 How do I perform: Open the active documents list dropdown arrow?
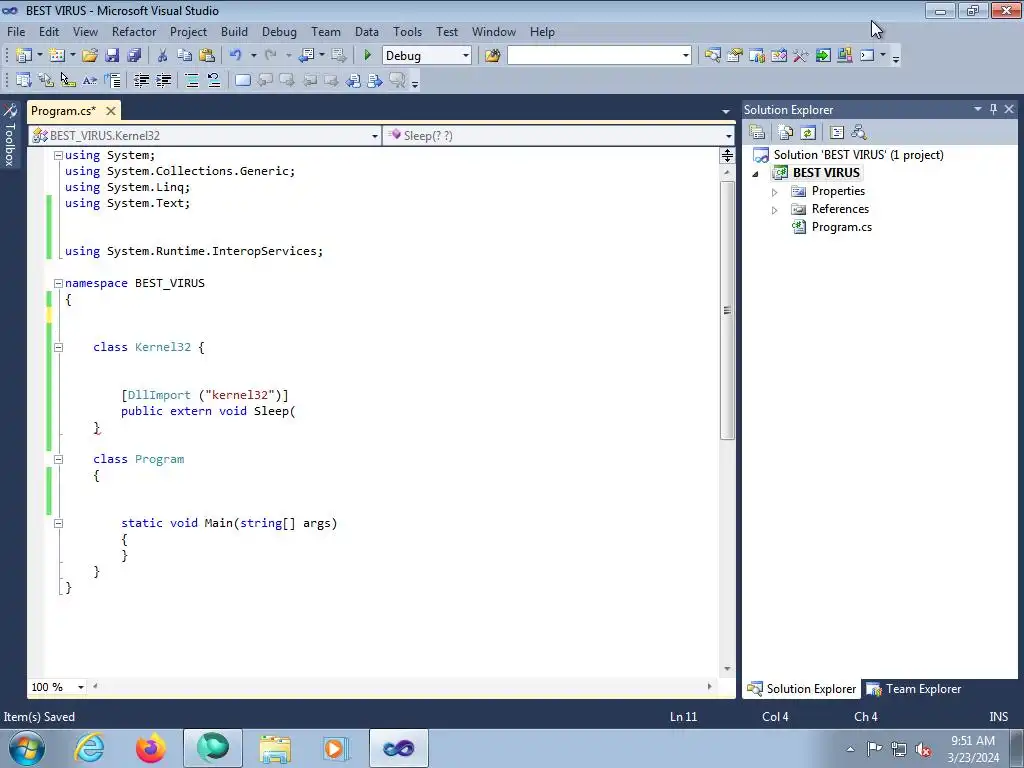coord(726,111)
